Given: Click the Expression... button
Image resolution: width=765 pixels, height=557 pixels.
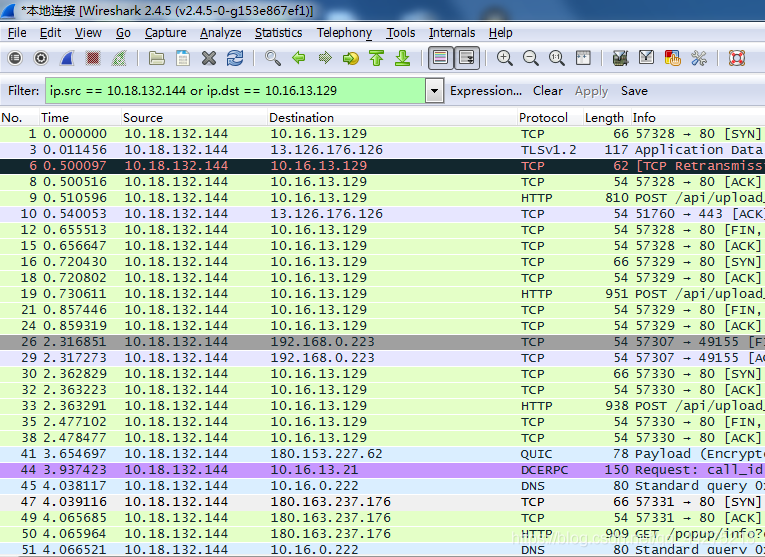Looking at the screenshot, I should click(x=486, y=91).
